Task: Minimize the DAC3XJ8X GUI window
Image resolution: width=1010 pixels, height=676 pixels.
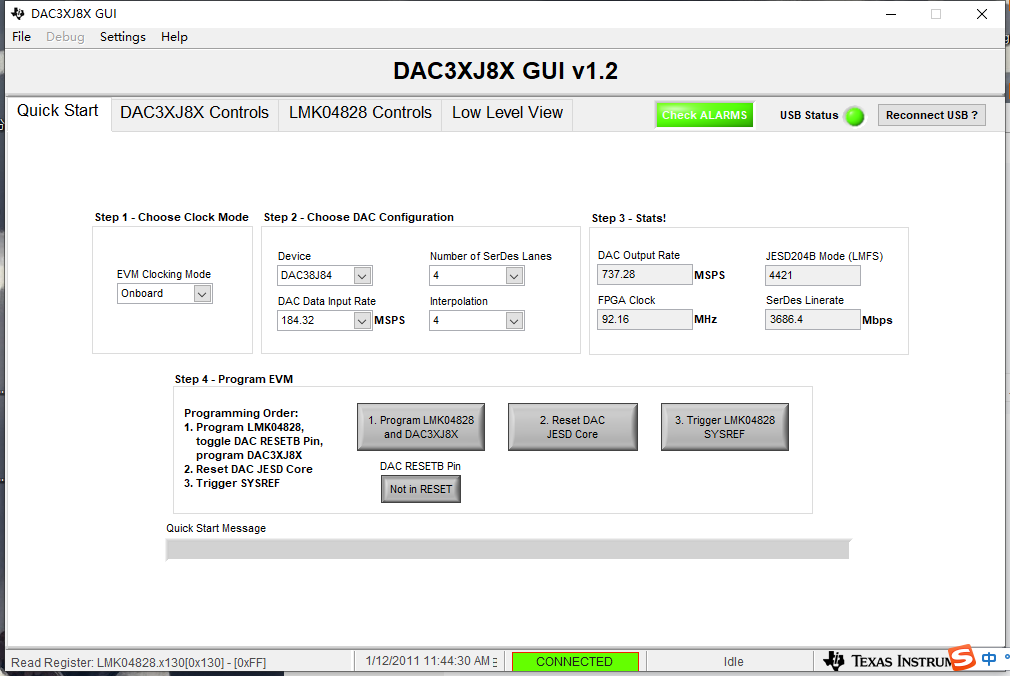Action: (891, 14)
